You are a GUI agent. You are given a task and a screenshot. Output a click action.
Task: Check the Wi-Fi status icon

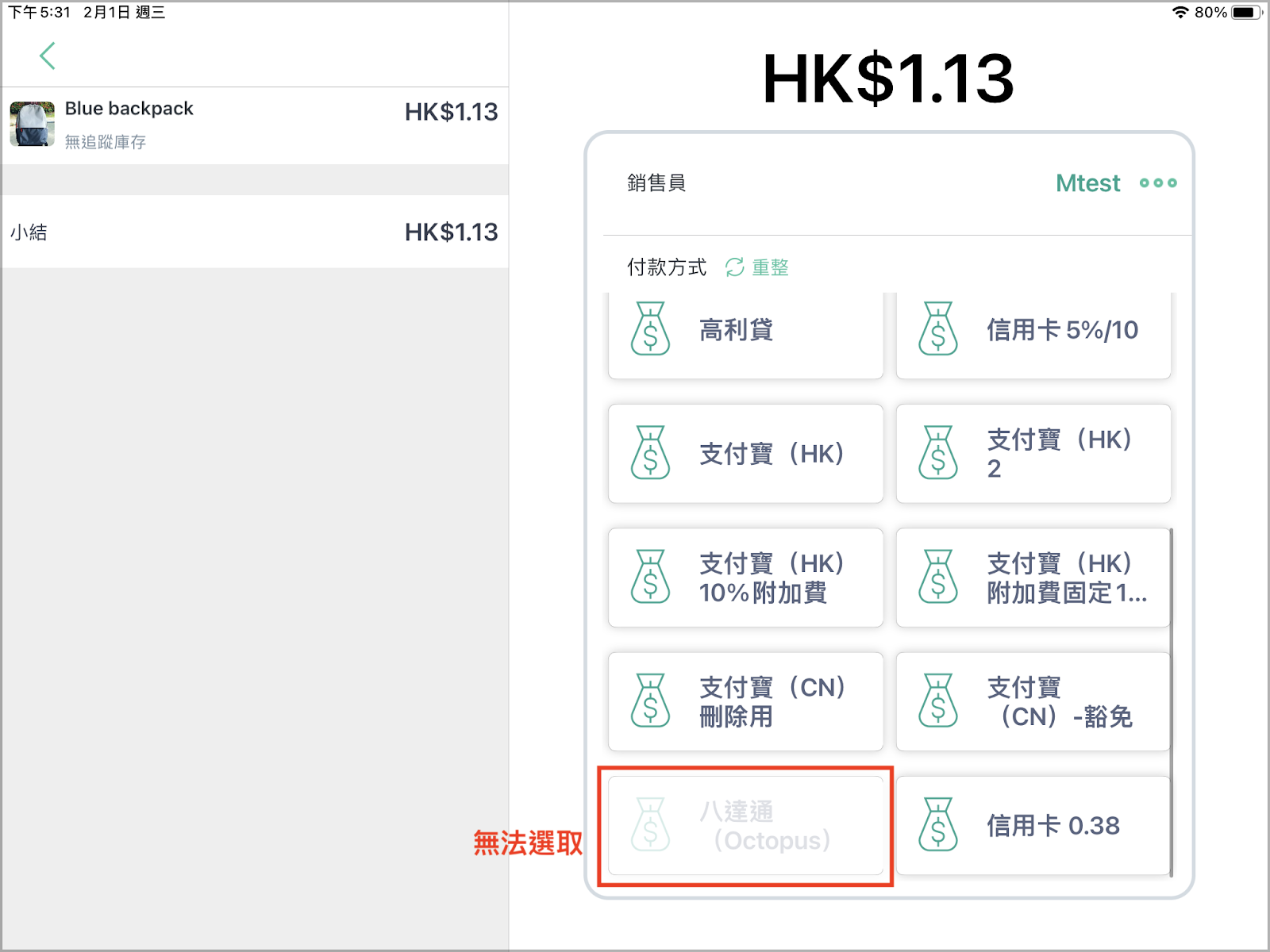coord(1180,12)
